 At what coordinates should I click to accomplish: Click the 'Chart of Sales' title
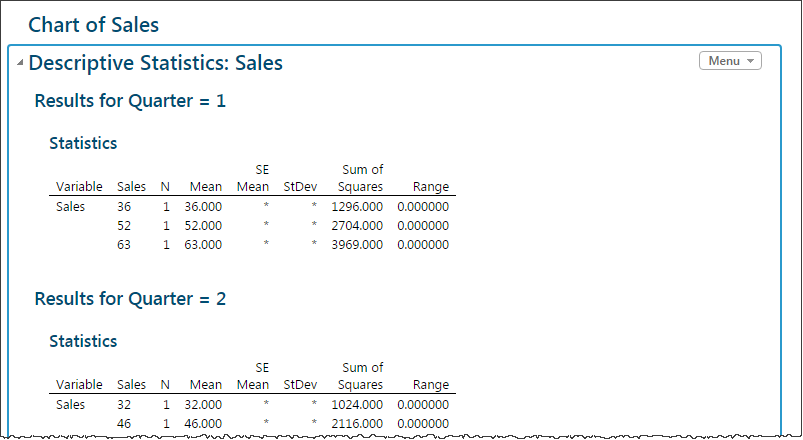click(x=93, y=25)
